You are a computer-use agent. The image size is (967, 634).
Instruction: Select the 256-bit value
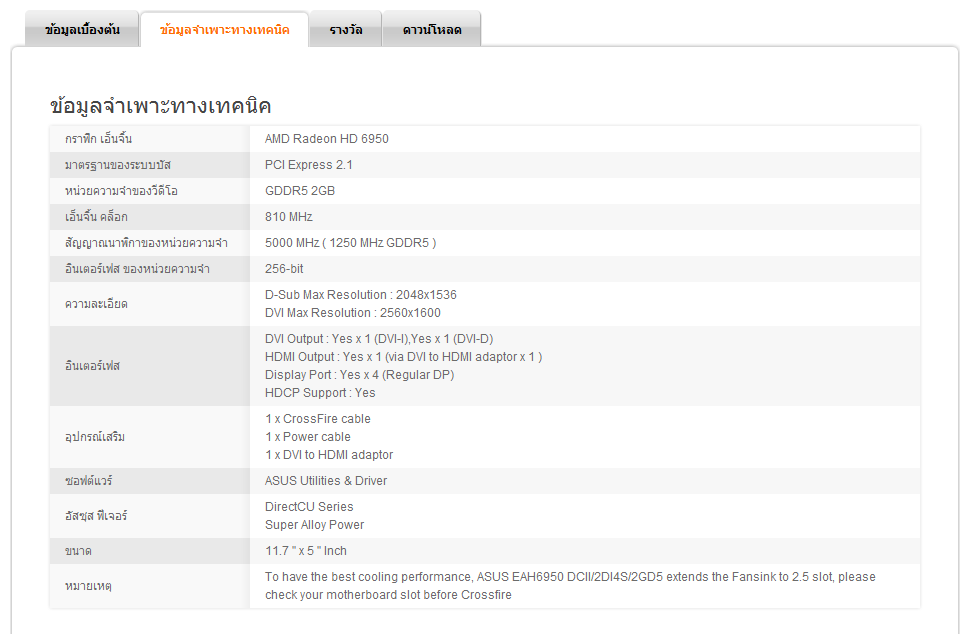[284, 268]
